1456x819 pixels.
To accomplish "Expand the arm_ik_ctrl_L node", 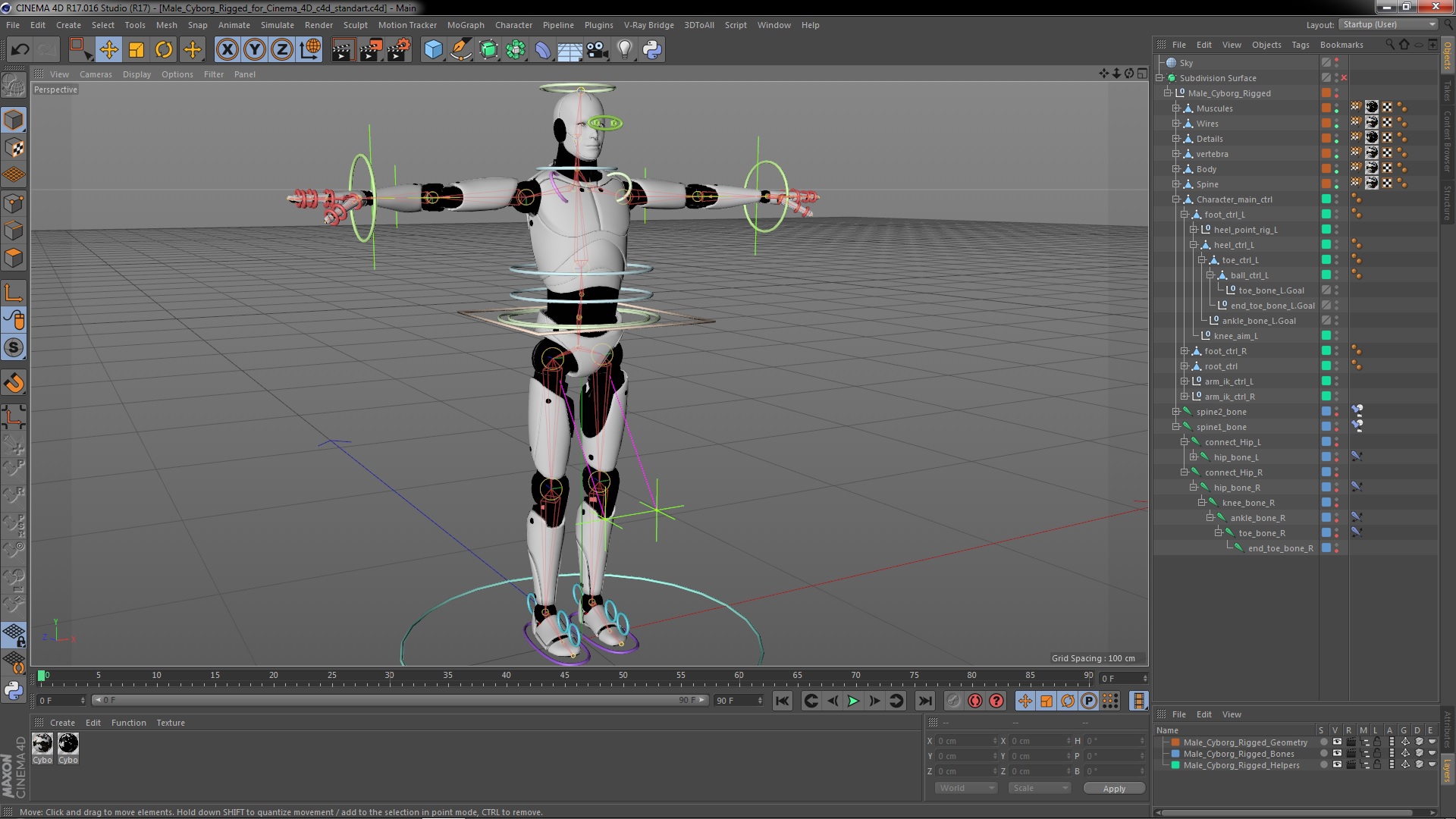I will [1185, 381].
